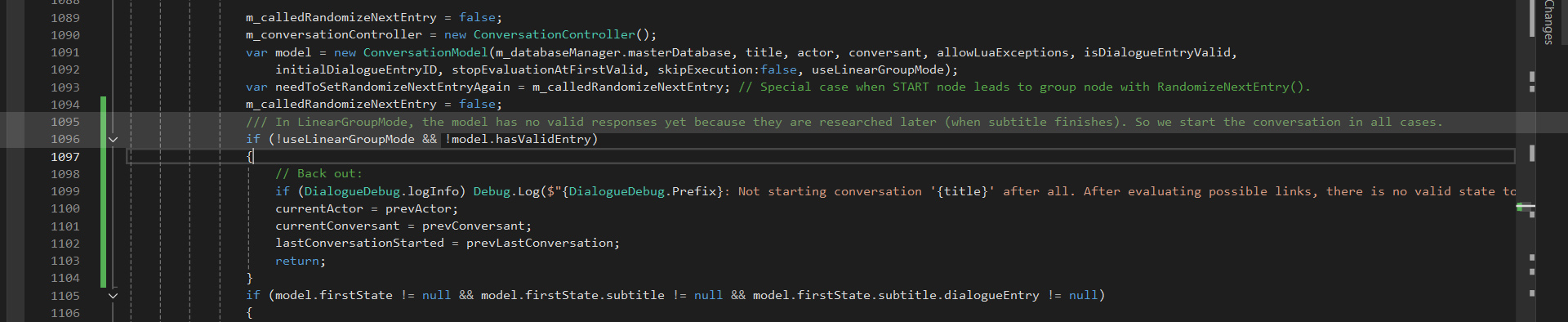Click line number 1099 in the margin
The width and height of the screenshot is (1568, 322).
click(x=65, y=191)
